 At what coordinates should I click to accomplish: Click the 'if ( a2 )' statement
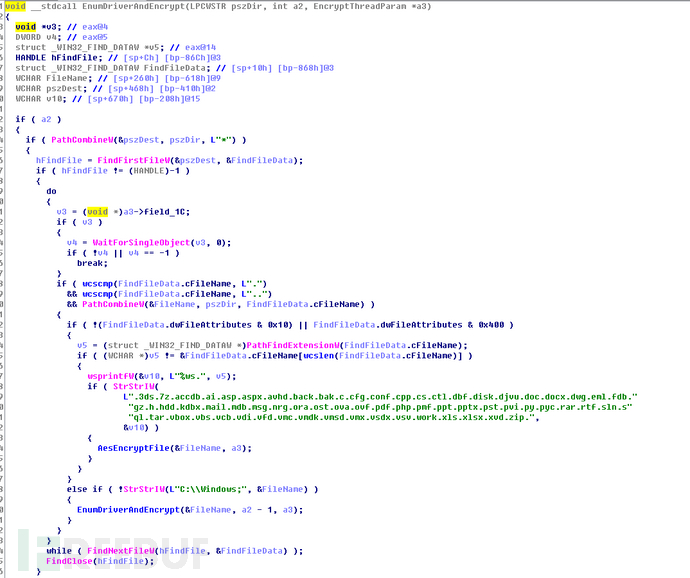coord(38,119)
